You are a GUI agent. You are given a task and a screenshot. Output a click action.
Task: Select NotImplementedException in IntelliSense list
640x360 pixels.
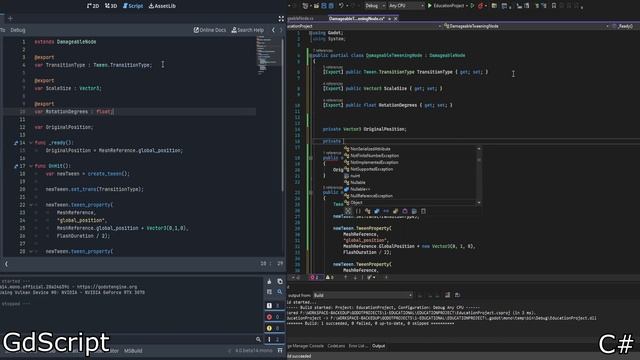374,162
